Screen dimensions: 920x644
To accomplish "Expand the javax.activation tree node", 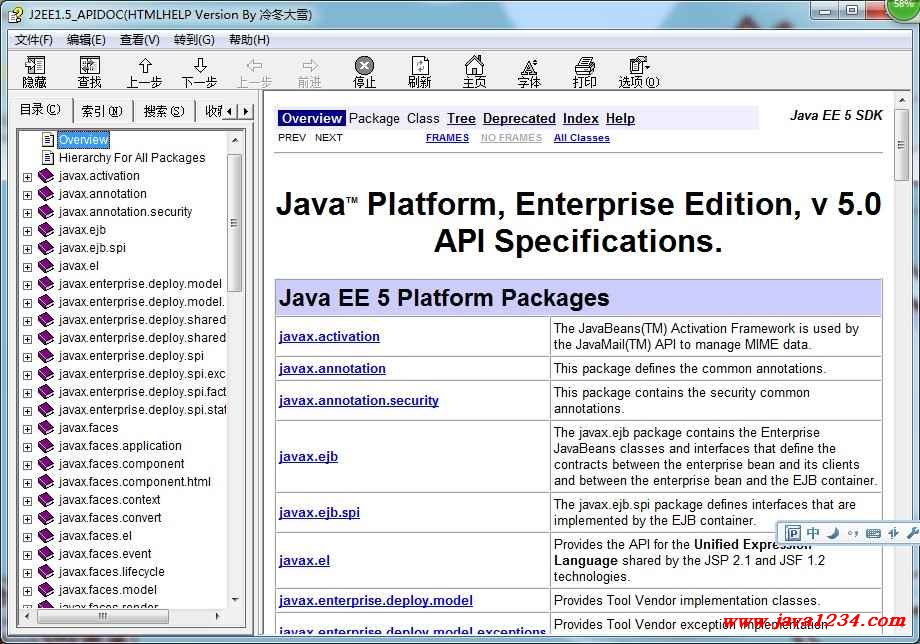I will (27, 177).
